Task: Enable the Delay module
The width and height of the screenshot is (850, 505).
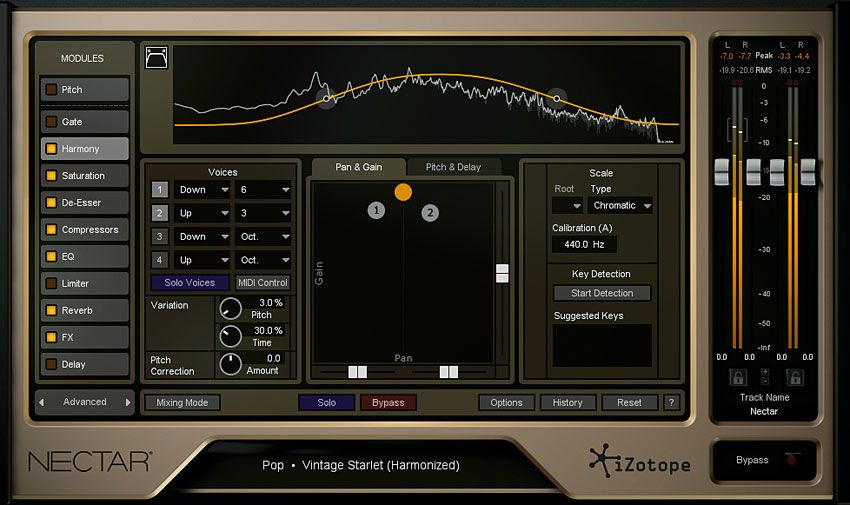Action: point(51,364)
